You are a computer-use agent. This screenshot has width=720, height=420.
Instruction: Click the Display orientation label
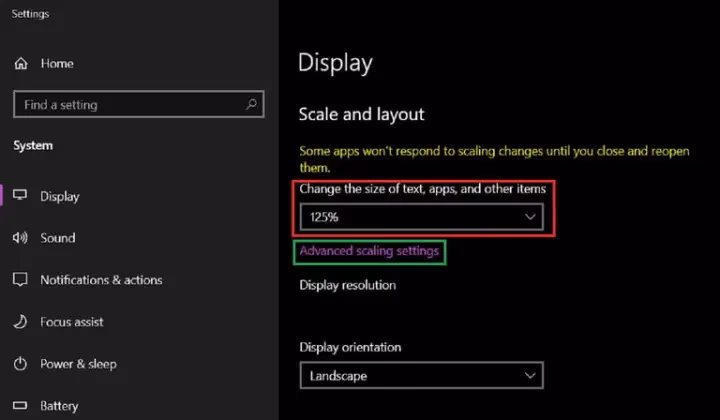tap(350, 347)
